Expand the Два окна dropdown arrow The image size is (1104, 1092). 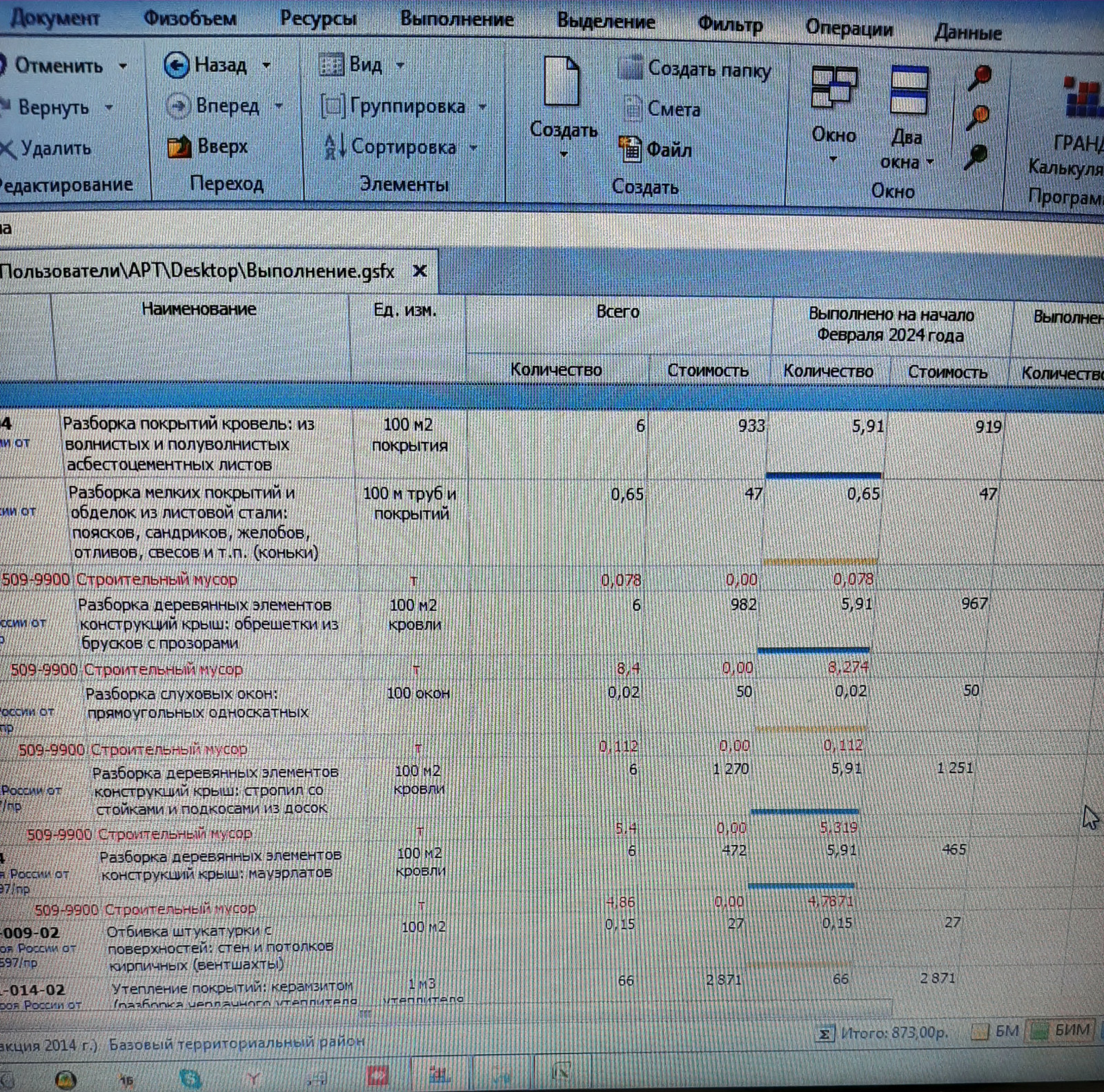point(930,162)
